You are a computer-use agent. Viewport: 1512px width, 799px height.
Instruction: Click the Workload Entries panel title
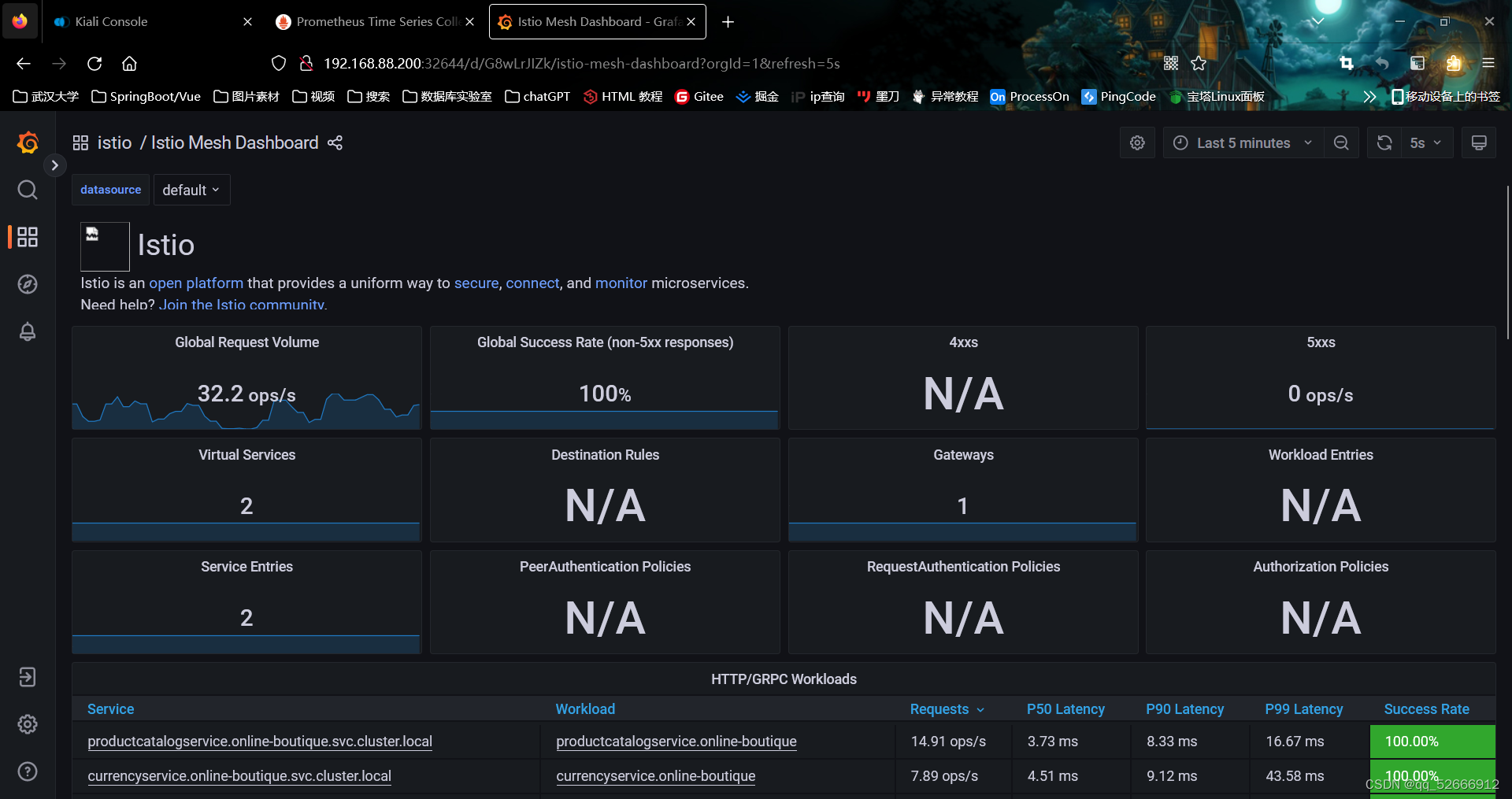point(1321,455)
